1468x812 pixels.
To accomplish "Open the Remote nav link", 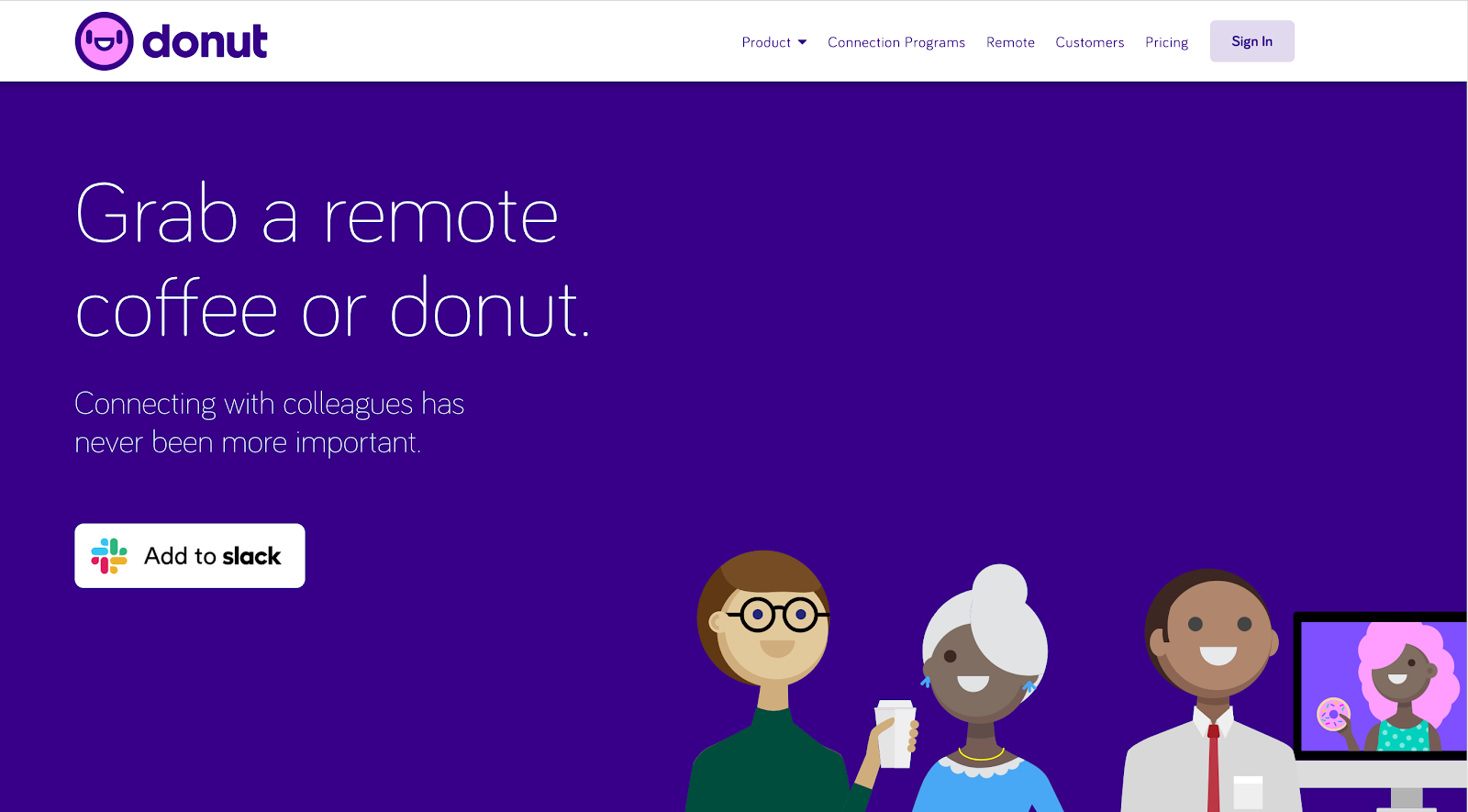I will (x=1010, y=42).
